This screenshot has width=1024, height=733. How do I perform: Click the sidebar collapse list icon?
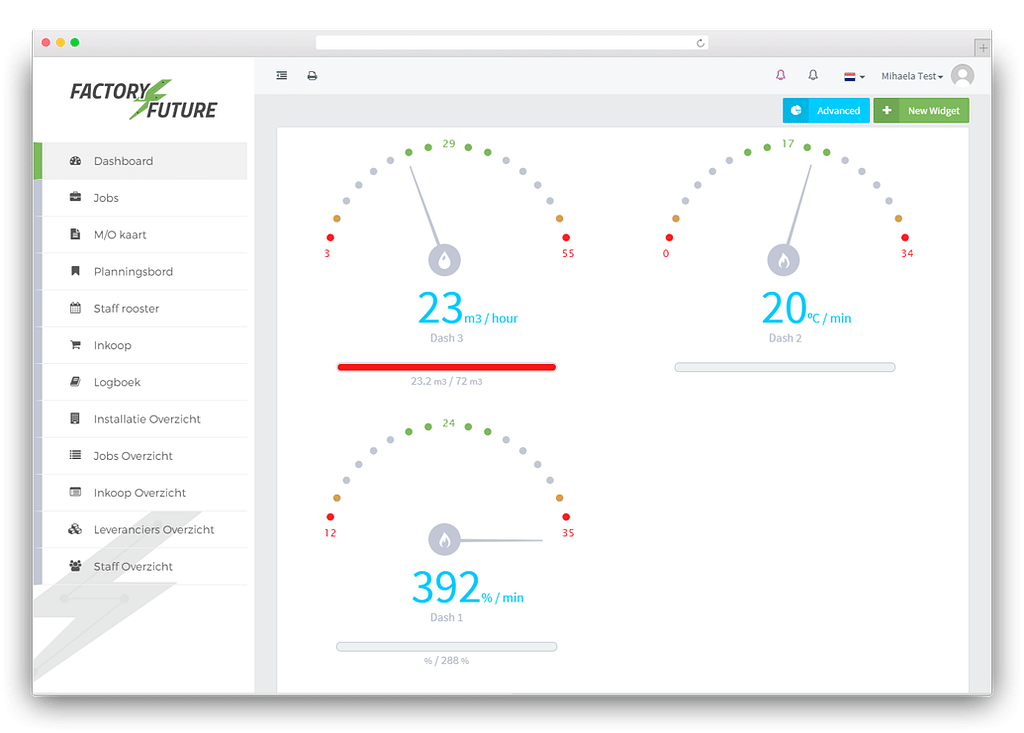point(282,76)
